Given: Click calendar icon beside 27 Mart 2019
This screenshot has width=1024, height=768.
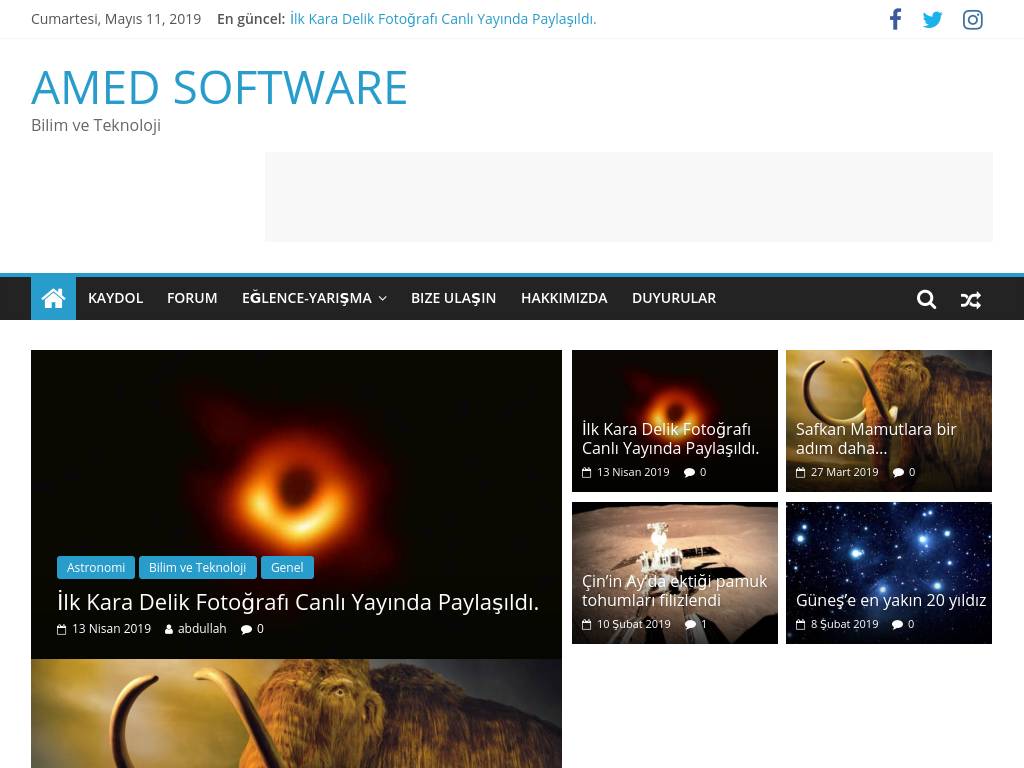Looking at the screenshot, I should [x=801, y=472].
